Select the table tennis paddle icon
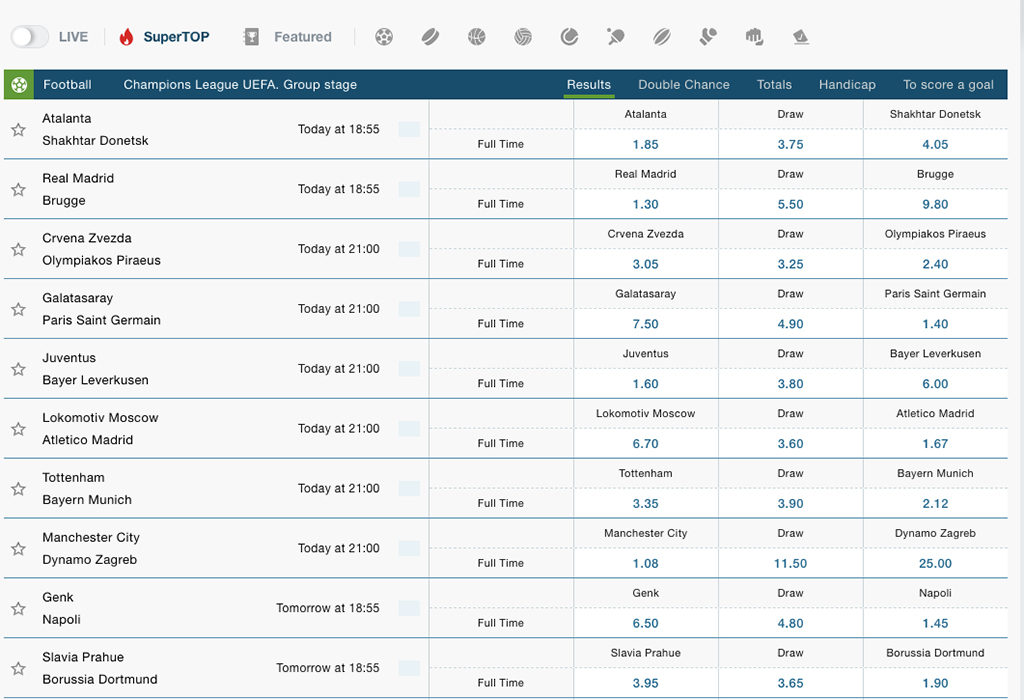The width and height of the screenshot is (1024, 700). point(616,37)
